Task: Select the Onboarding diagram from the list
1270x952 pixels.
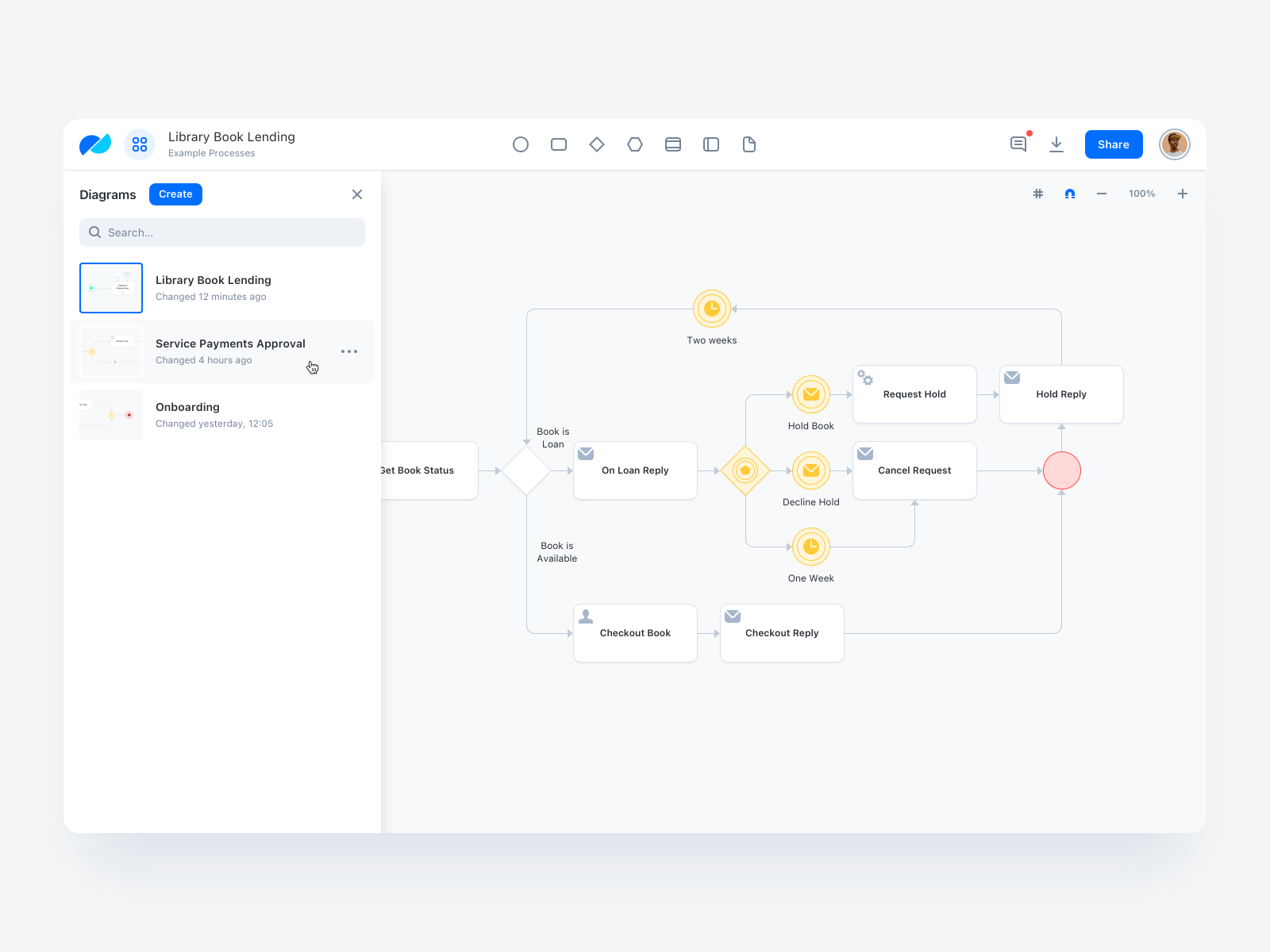Action: [x=187, y=407]
